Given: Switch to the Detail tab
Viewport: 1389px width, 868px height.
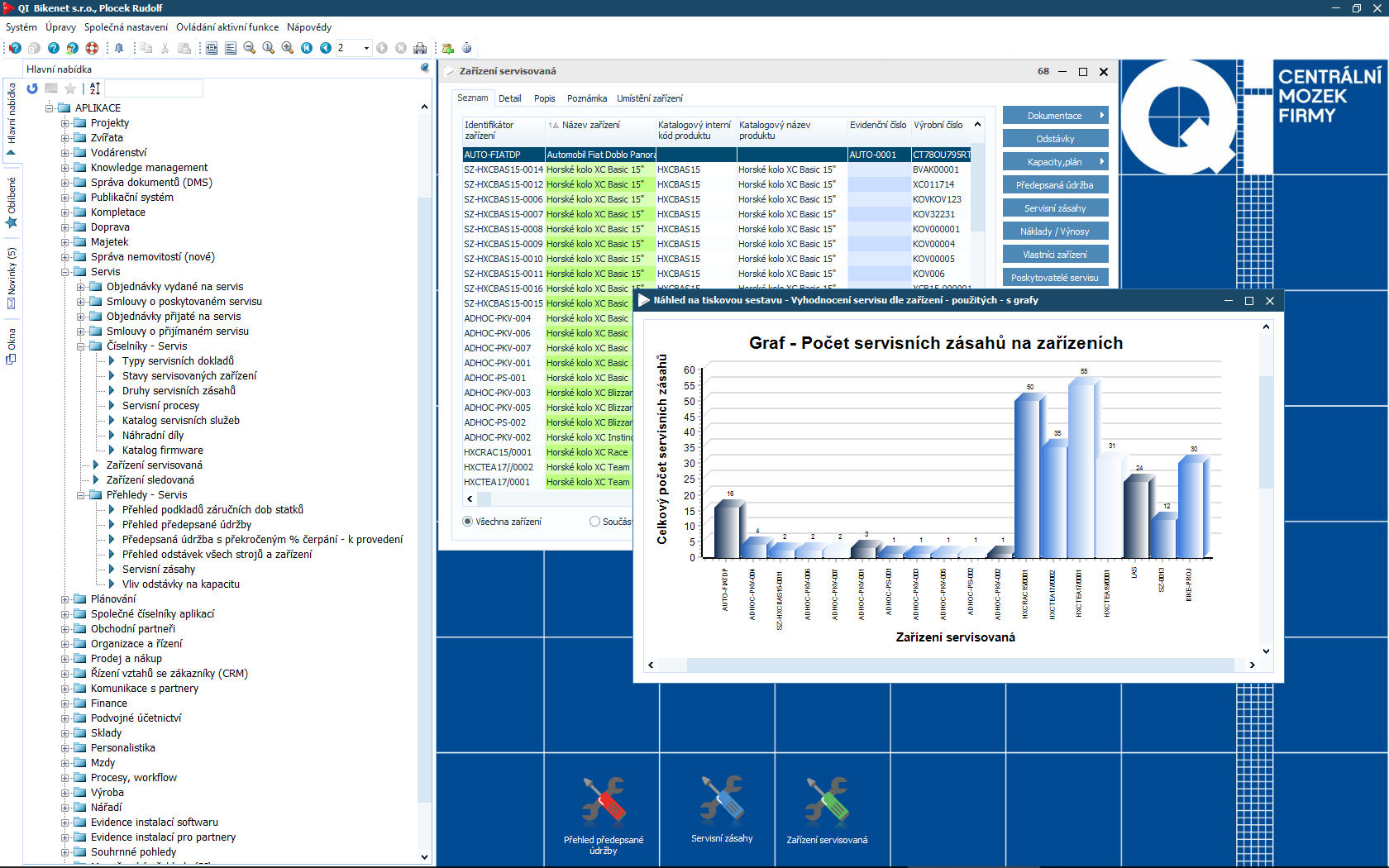Looking at the screenshot, I should coord(509,98).
